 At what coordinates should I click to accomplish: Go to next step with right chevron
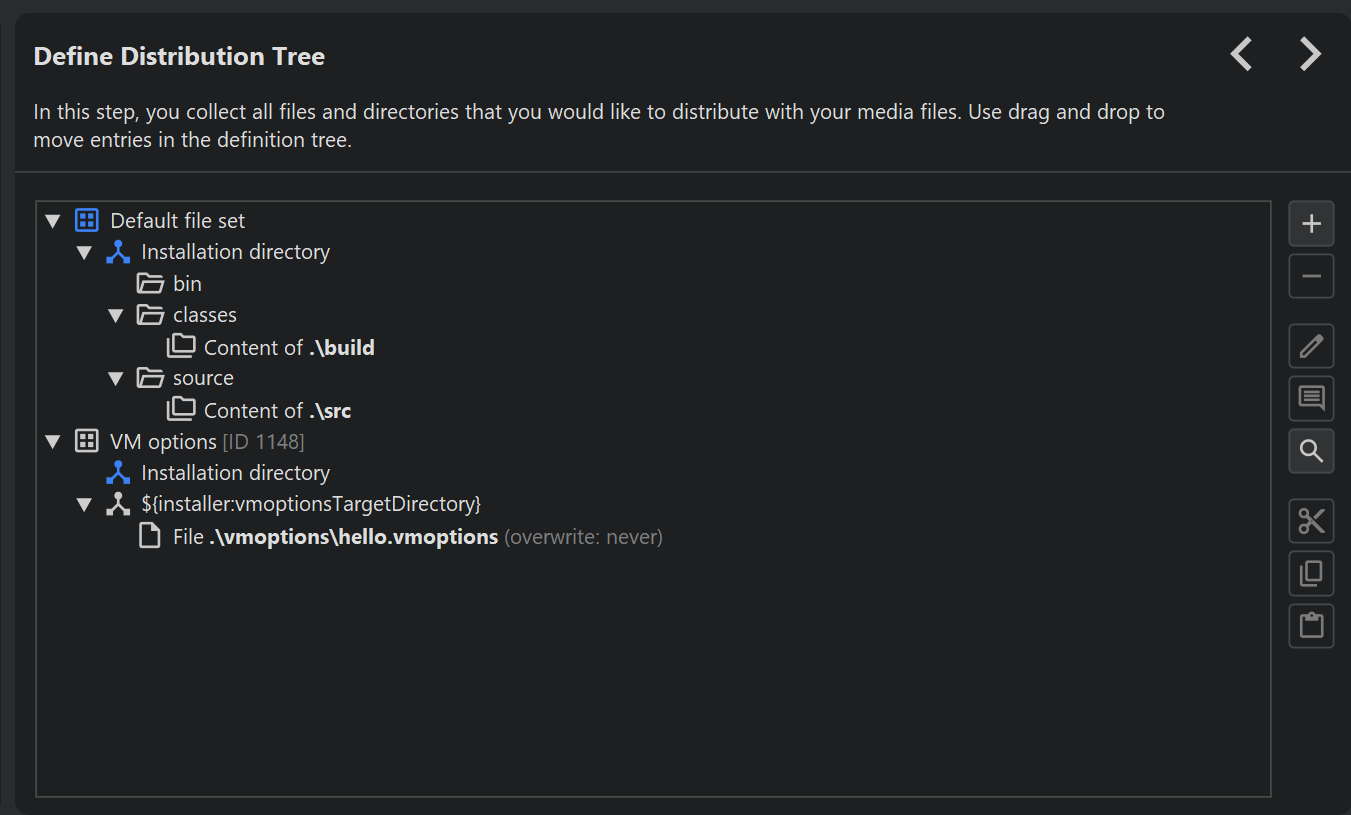coord(1310,54)
